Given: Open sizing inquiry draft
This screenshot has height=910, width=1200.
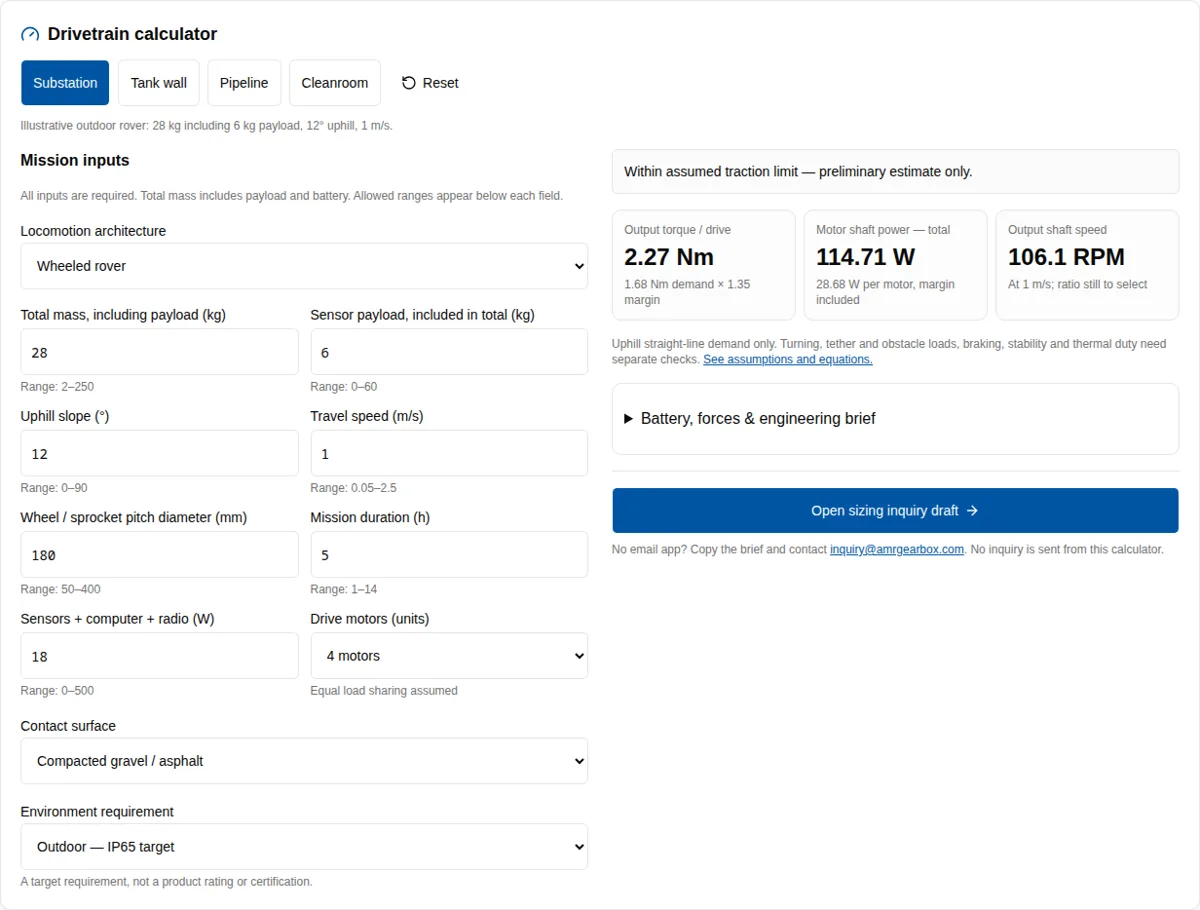Looking at the screenshot, I should pyautogui.click(x=895, y=511).
